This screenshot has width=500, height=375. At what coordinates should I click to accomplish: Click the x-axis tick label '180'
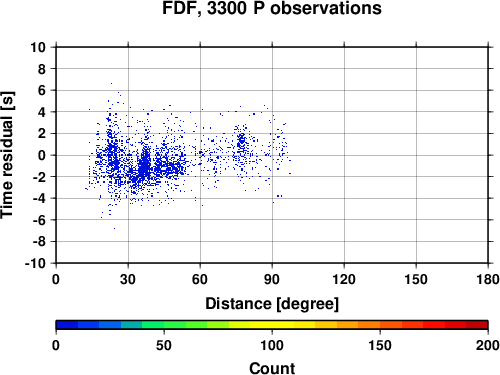[488, 279]
